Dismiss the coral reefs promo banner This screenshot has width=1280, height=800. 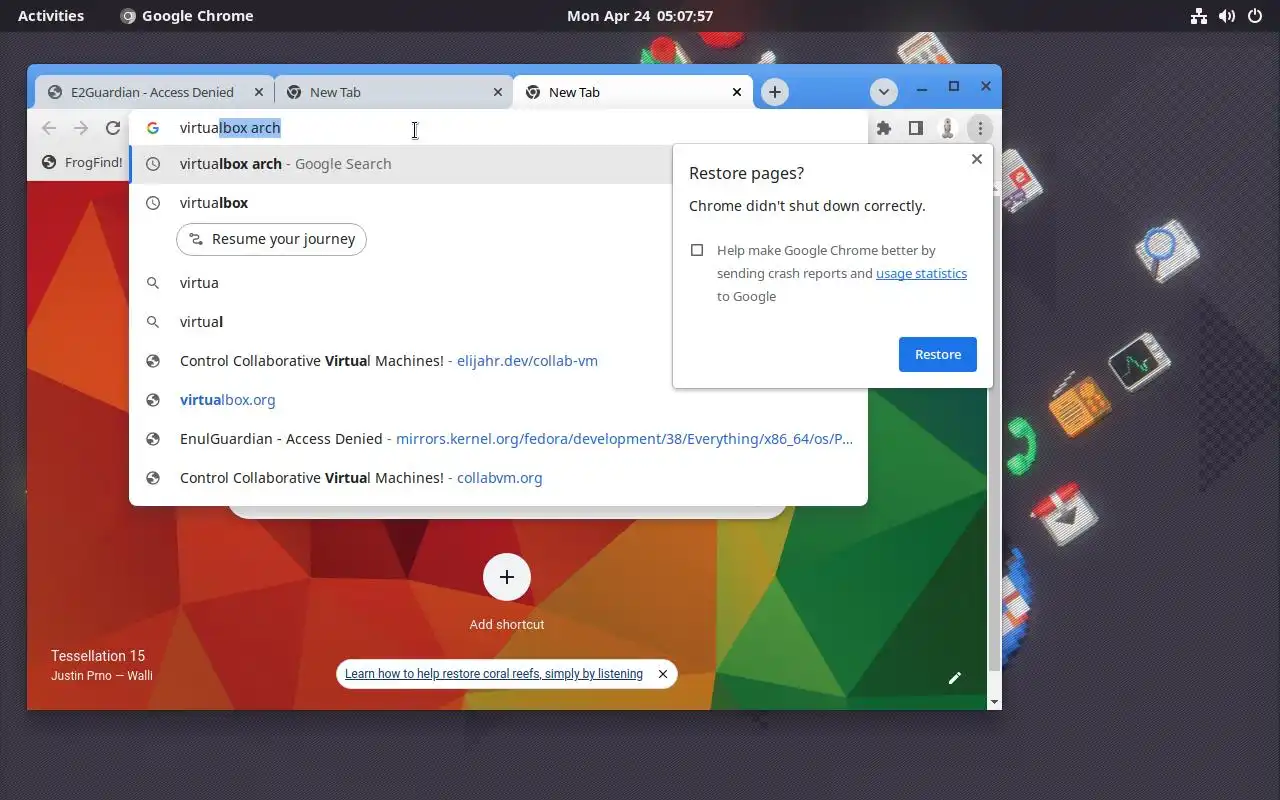pyautogui.click(x=662, y=674)
